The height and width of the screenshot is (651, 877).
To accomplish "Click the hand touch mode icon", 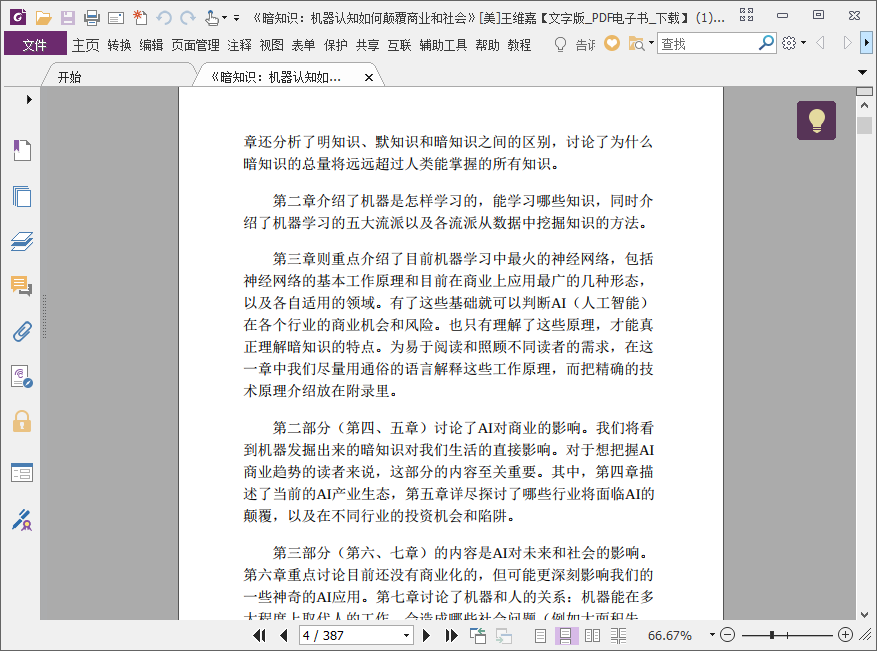I will [212, 18].
